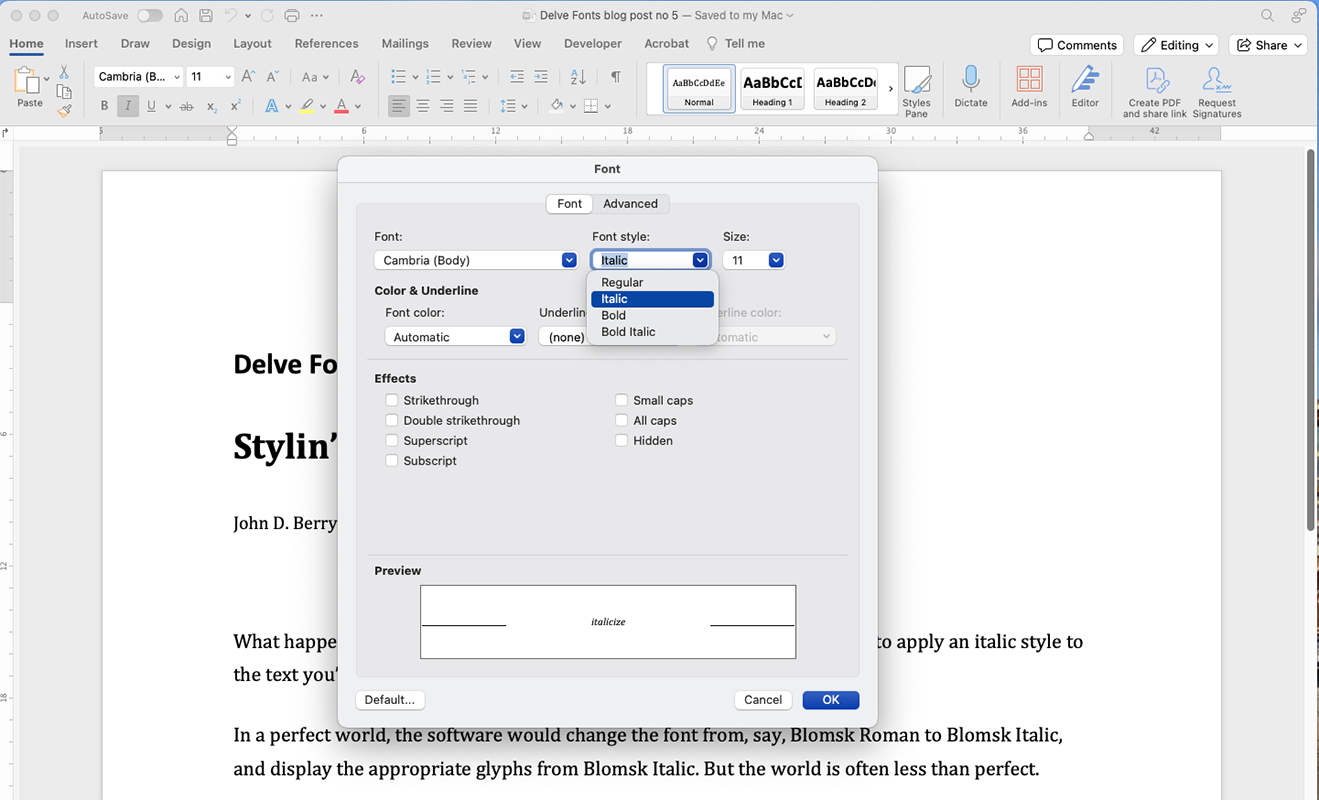Open the Insert ribbon tab
1319x800 pixels.
tap(81, 44)
